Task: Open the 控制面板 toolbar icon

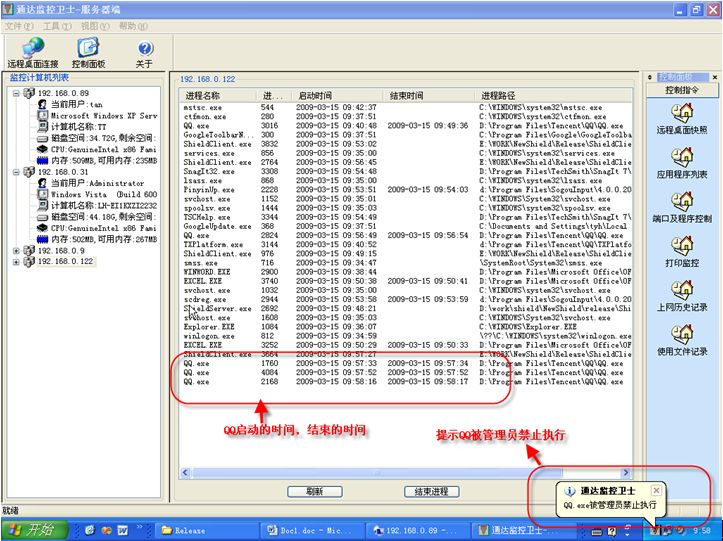Action: coord(88,52)
